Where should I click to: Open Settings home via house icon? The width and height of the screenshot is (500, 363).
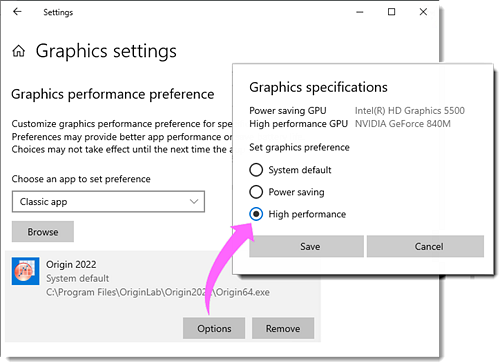click(19, 51)
